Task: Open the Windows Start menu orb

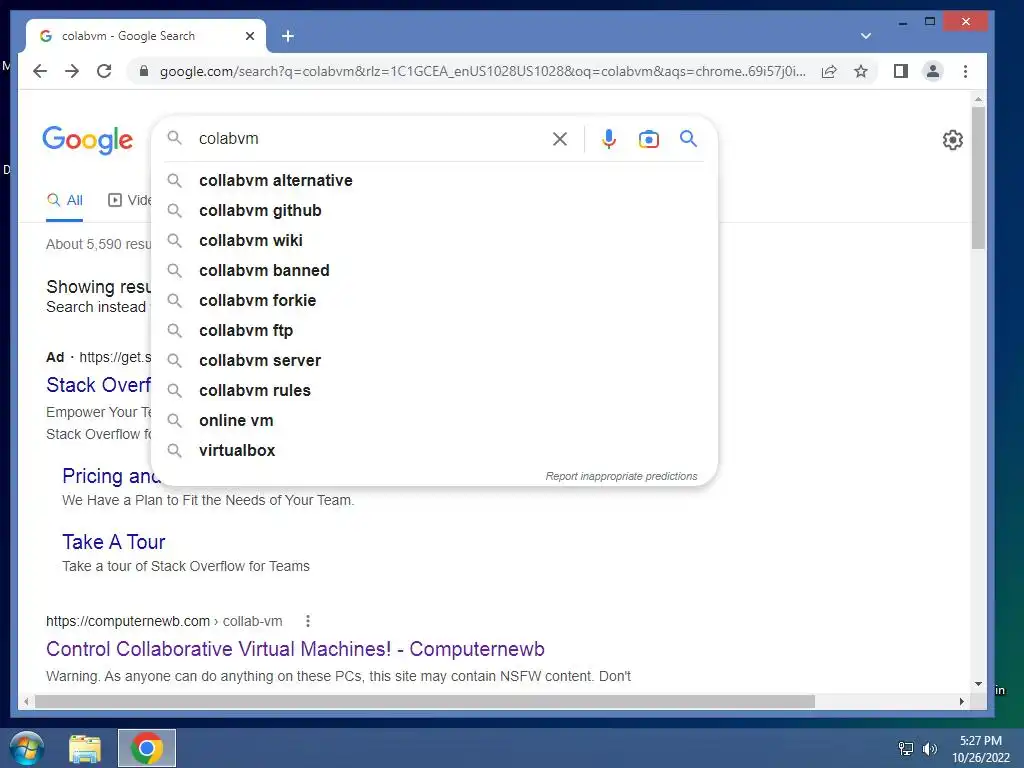Action: click(27, 748)
